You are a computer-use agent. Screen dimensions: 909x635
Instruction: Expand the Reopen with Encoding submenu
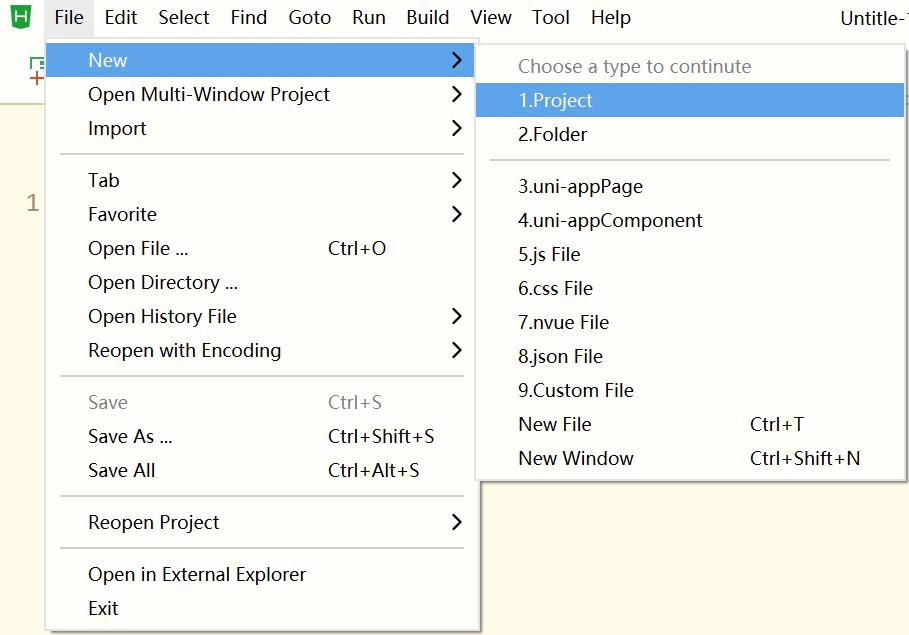pos(456,350)
